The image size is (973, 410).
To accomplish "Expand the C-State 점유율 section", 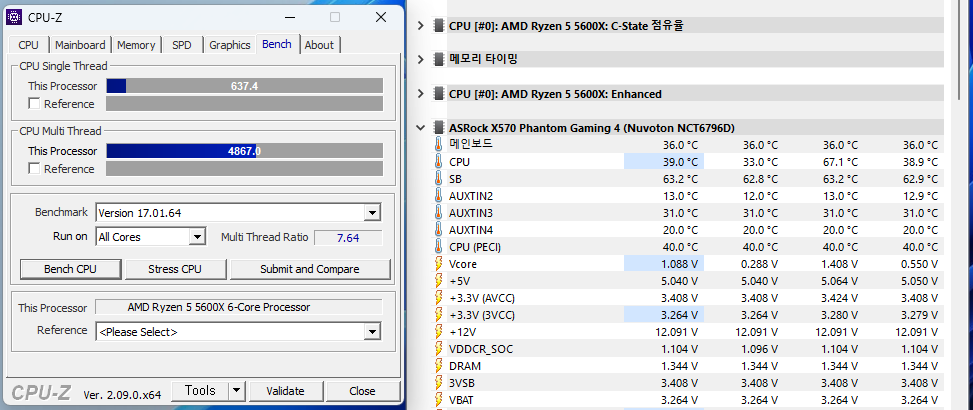I will 421,25.
